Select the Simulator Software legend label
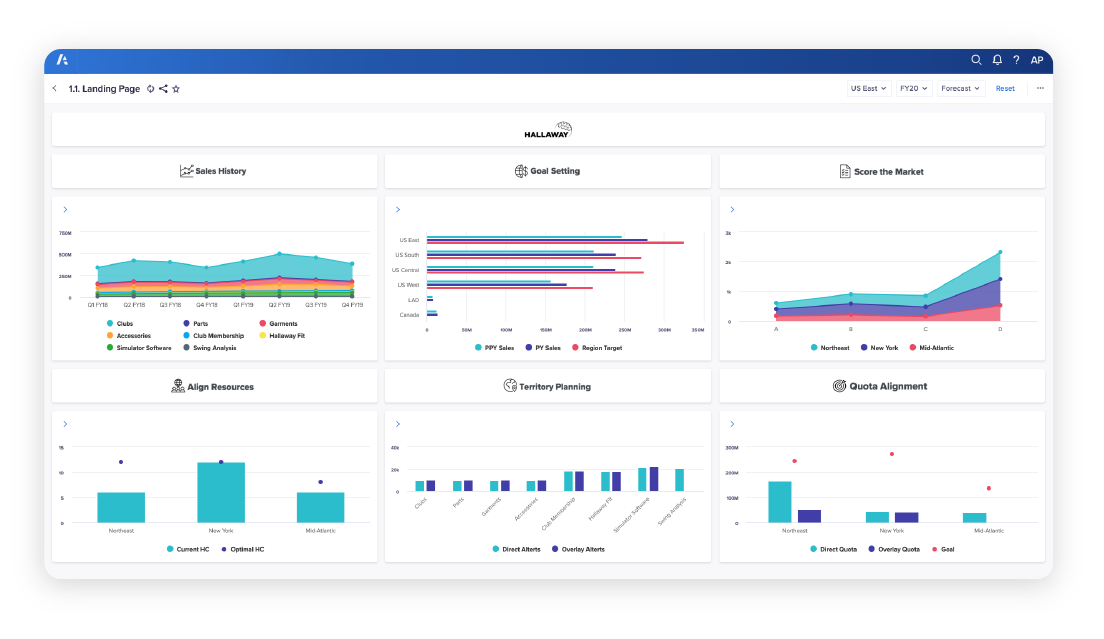1104x639 pixels. point(144,348)
